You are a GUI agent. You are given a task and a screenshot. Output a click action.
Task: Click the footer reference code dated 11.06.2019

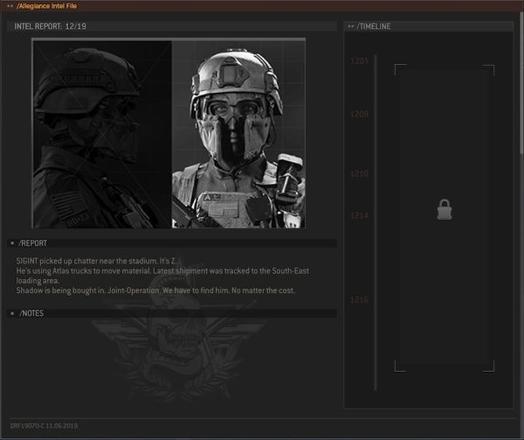(44, 426)
